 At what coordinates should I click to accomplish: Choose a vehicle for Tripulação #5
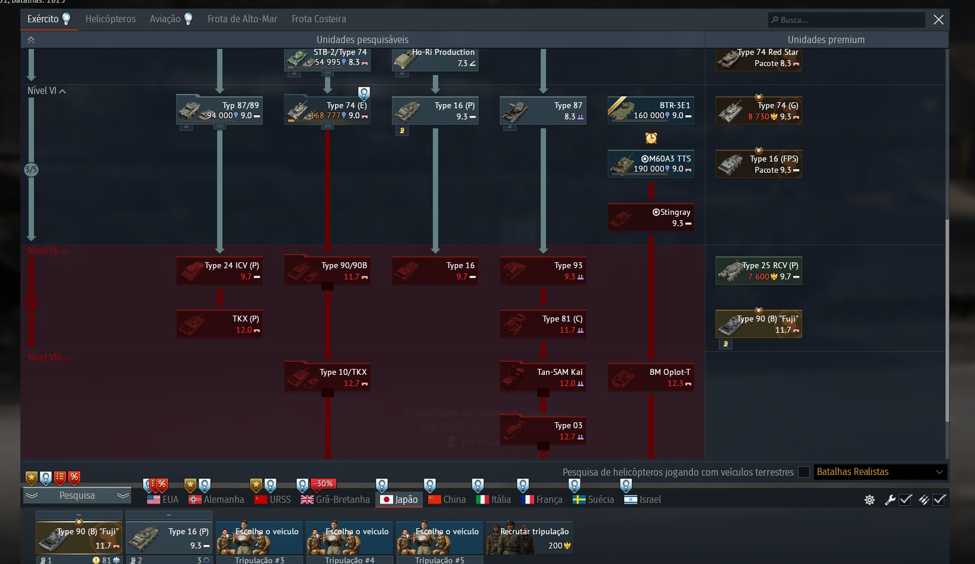[x=440, y=537]
